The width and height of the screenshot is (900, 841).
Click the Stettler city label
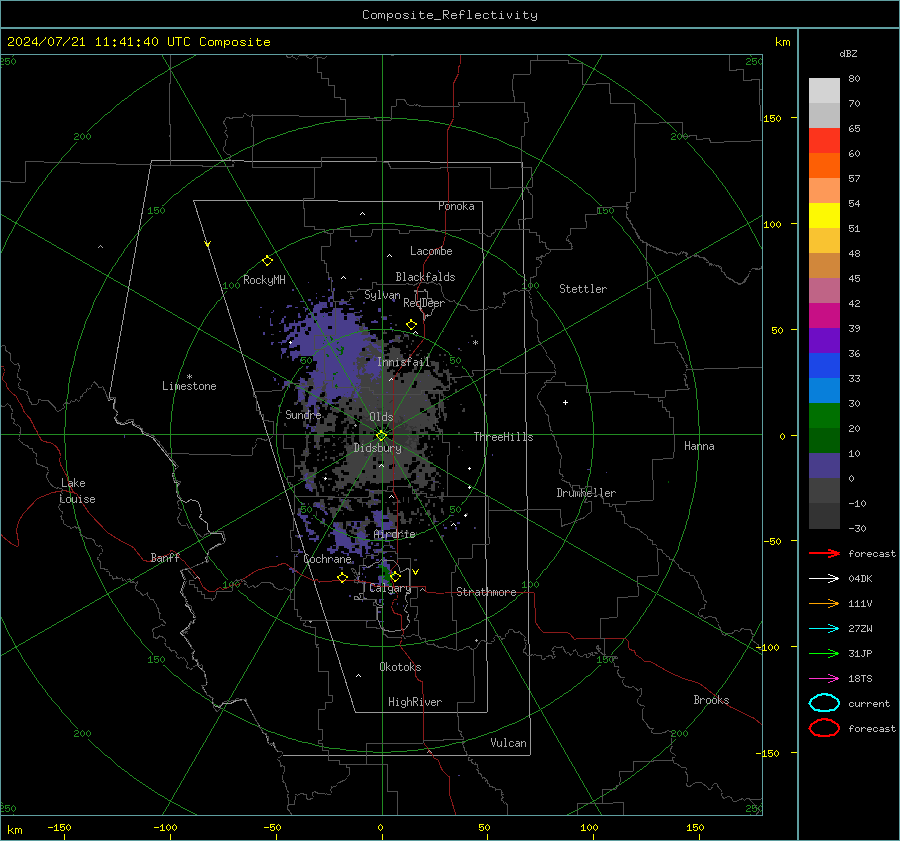pos(583,289)
